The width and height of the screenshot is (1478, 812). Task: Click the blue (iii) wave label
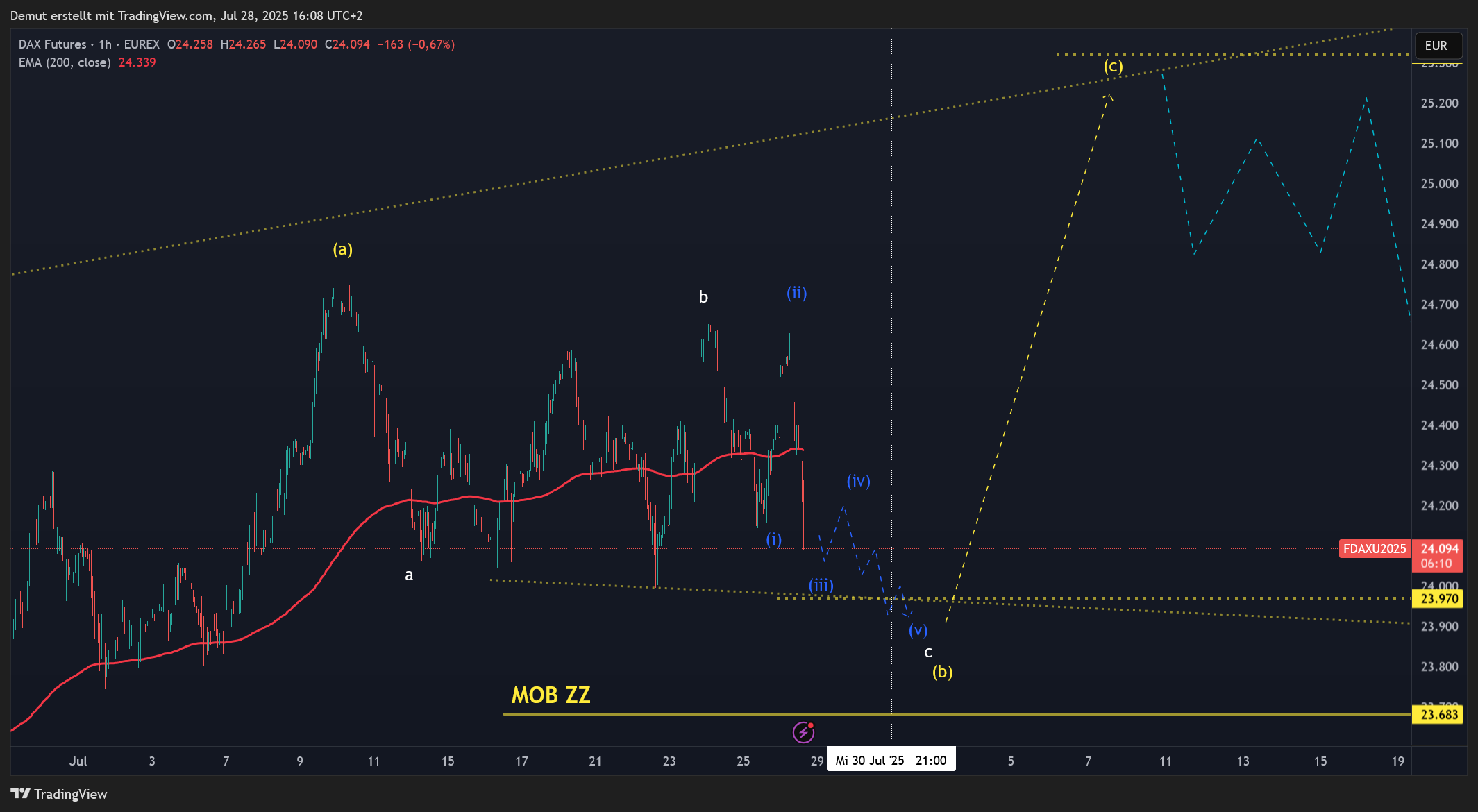821,585
